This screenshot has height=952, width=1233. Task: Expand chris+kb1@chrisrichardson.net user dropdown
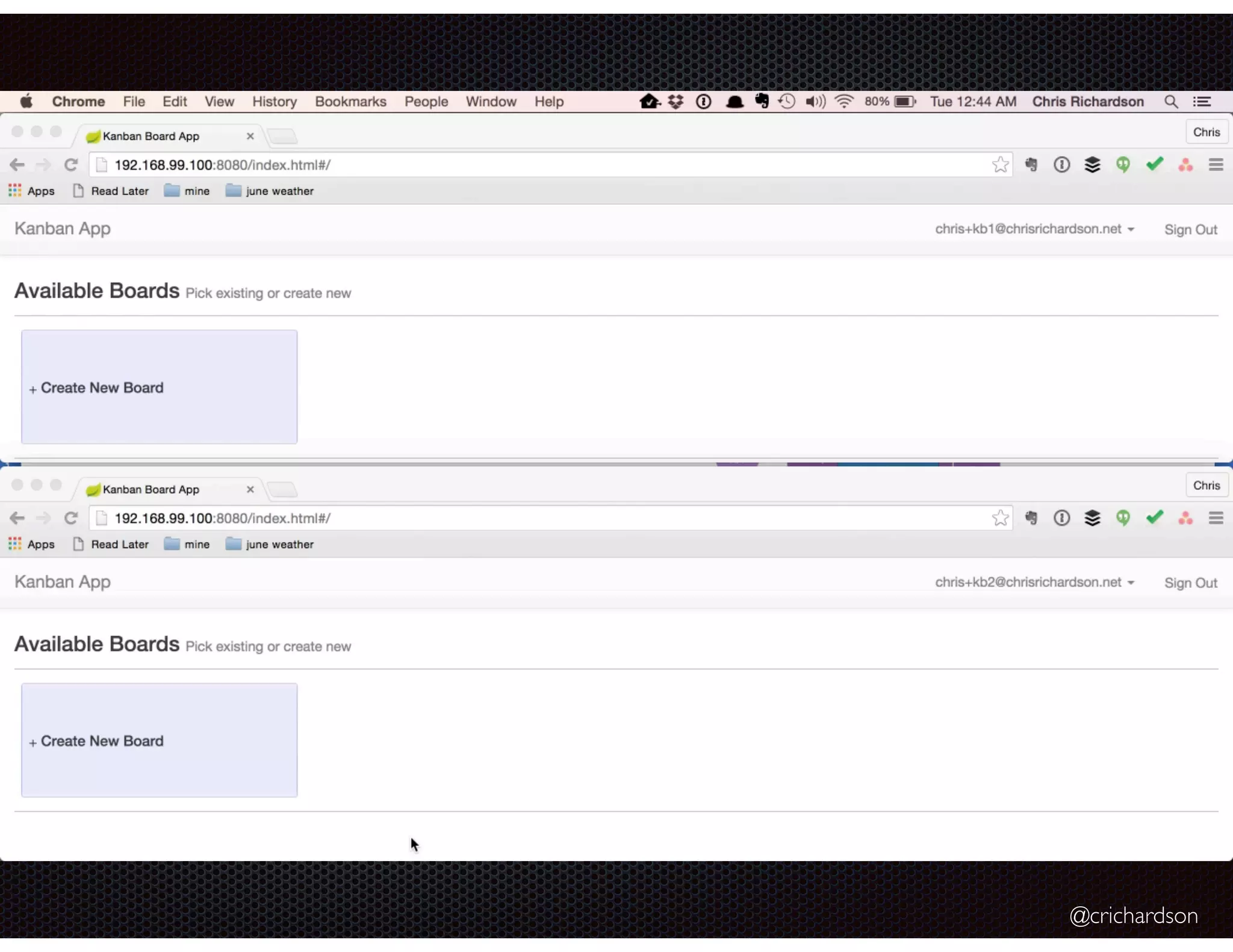coord(1034,229)
